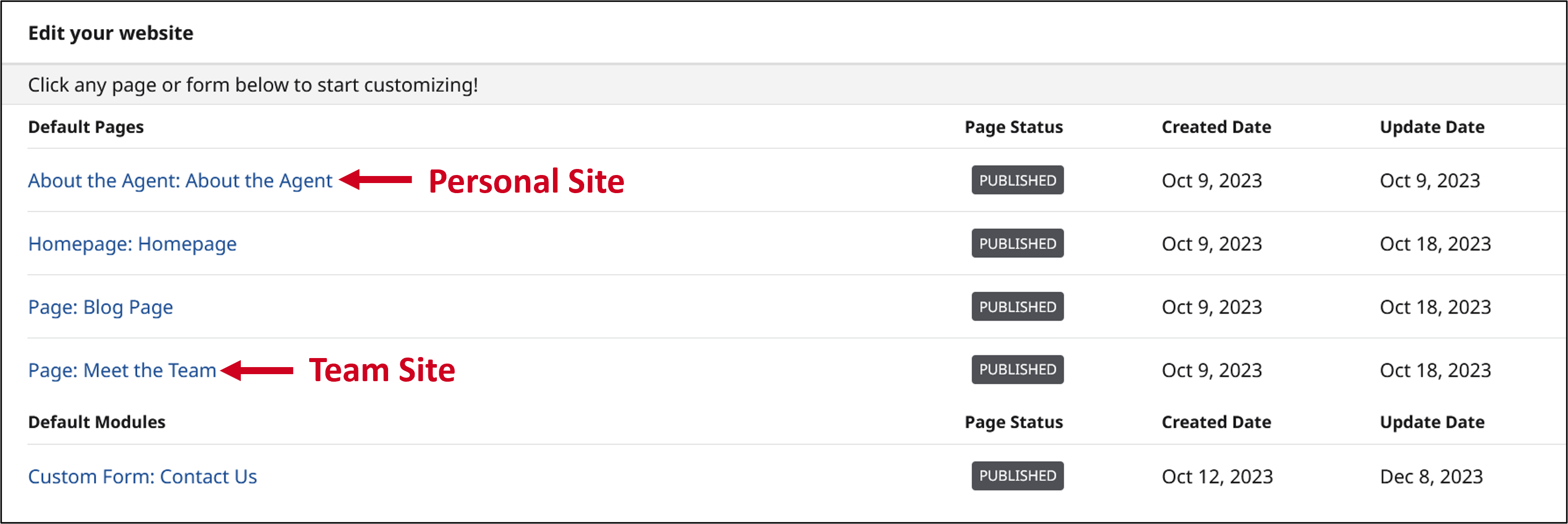Open the Contact Us custom form
The height and width of the screenshot is (524, 1568).
pos(142,477)
